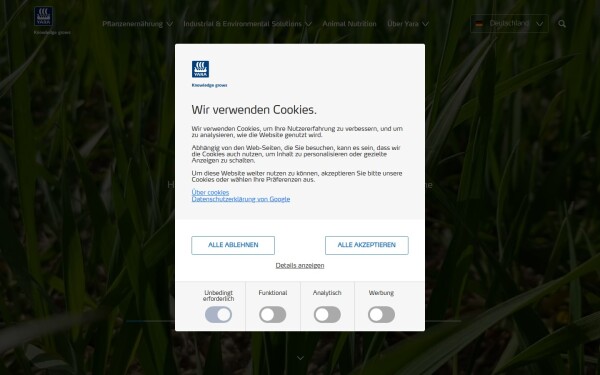The width and height of the screenshot is (600, 375).
Task: Click the ALLE ABLEHNEN button
Action: pyautogui.click(x=233, y=245)
